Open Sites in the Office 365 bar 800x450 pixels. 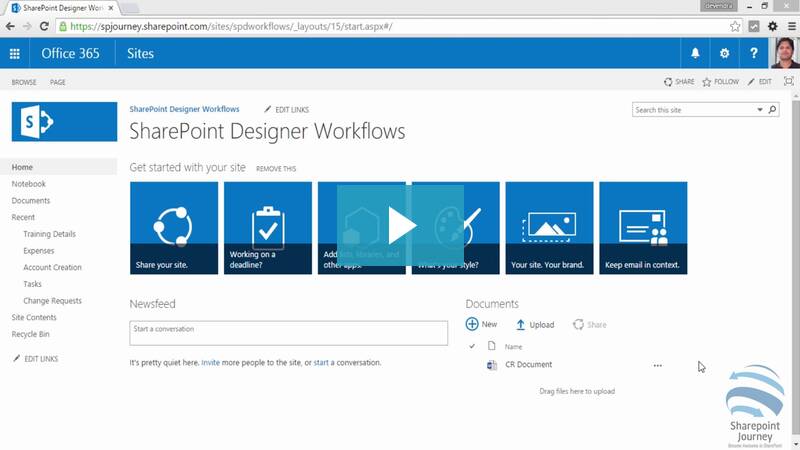coord(140,53)
